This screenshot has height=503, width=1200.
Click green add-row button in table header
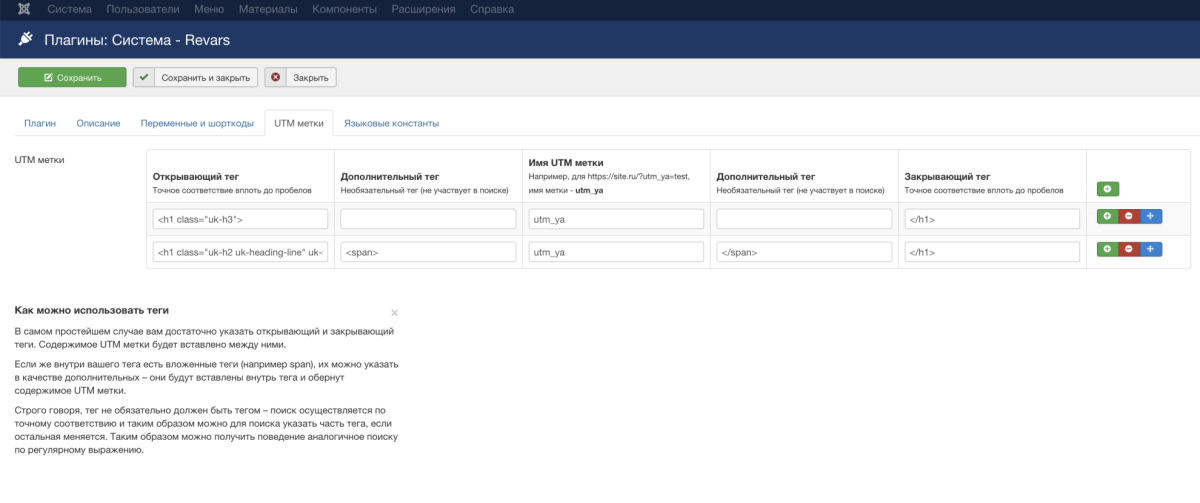1107,188
